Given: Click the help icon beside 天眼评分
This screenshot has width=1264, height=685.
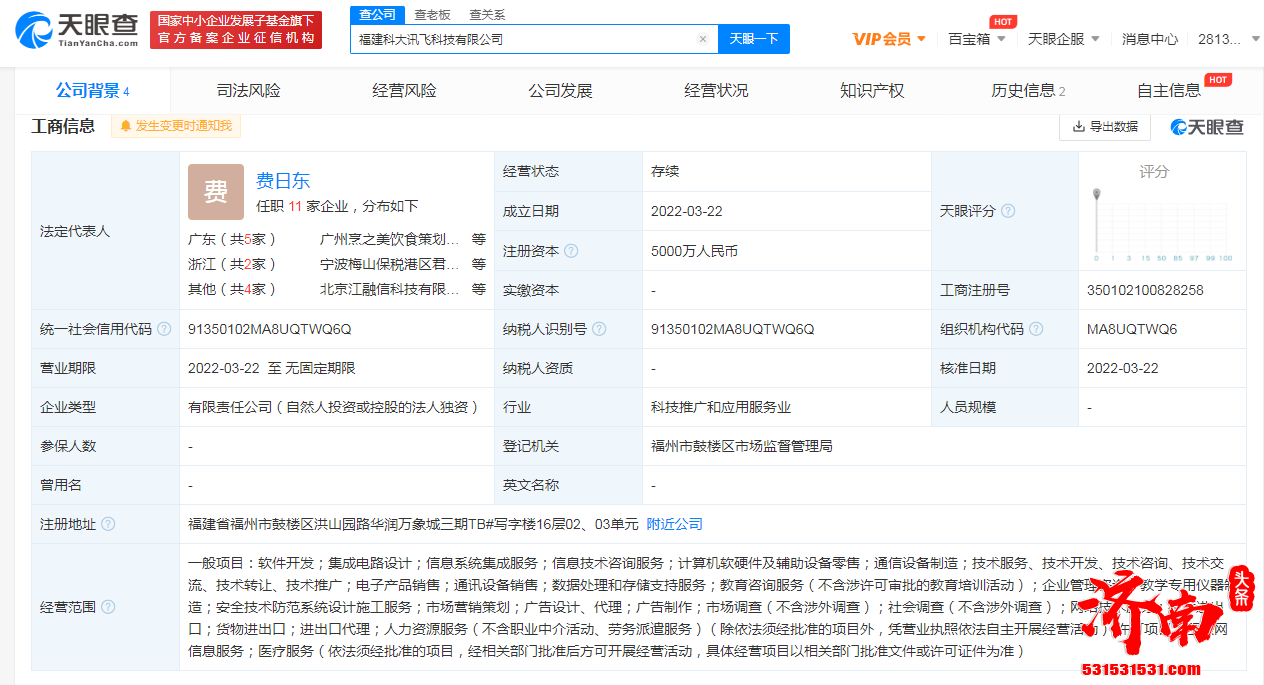Looking at the screenshot, I should (x=1008, y=211).
